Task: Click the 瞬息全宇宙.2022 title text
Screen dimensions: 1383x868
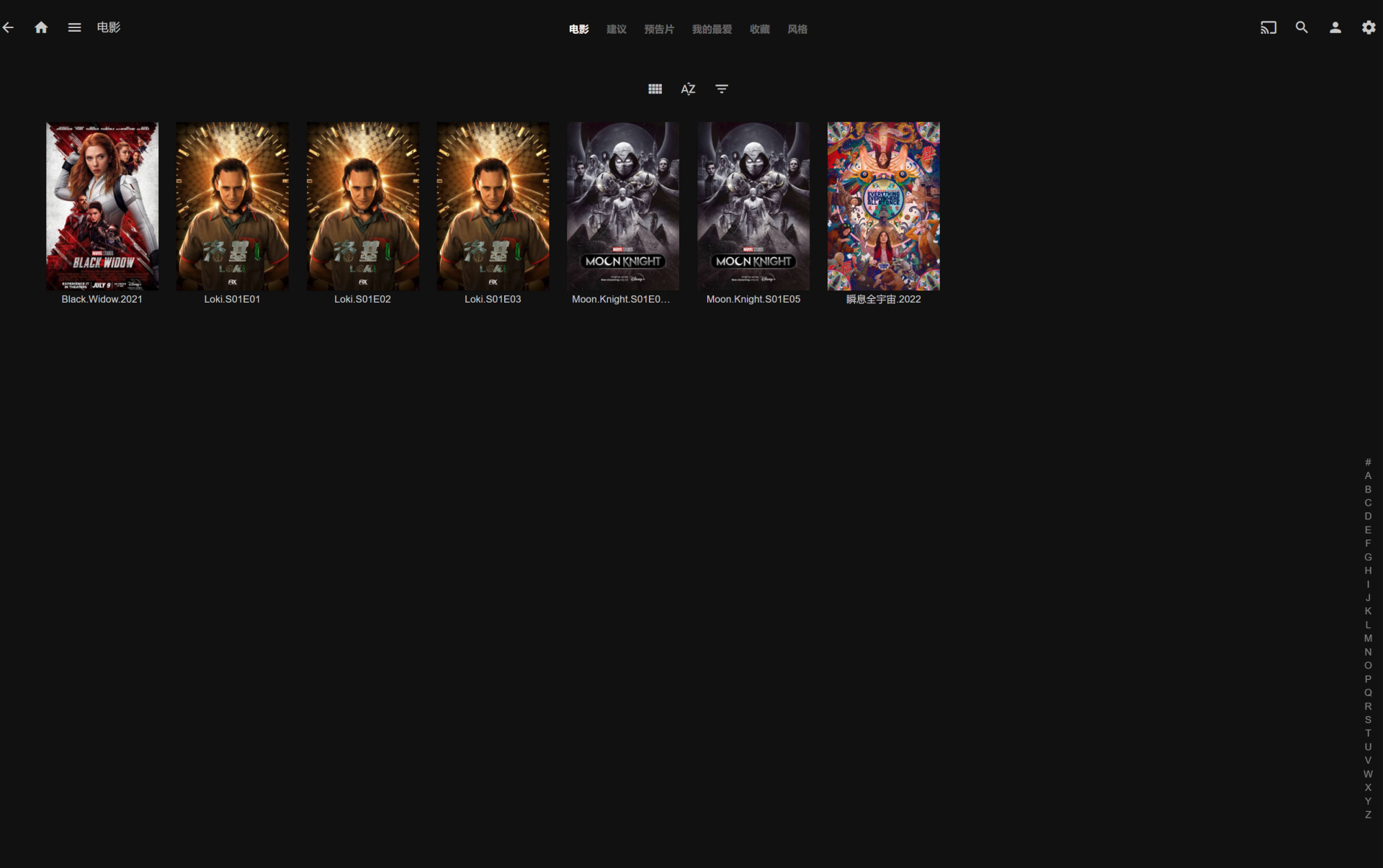Action: (883, 299)
